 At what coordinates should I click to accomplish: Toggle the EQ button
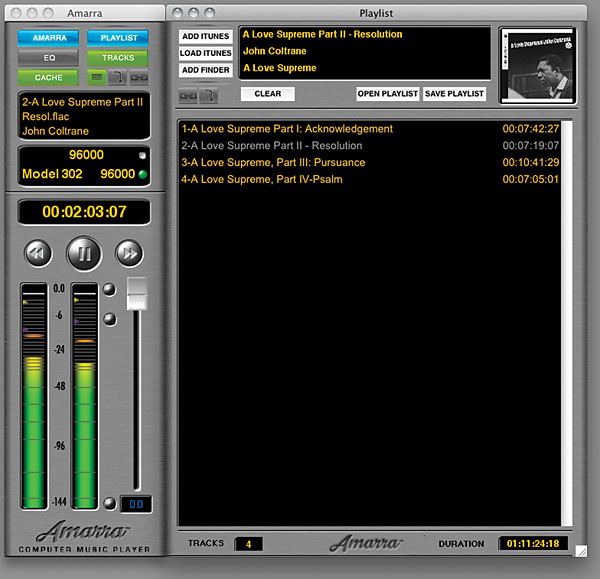tap(48, 57)
